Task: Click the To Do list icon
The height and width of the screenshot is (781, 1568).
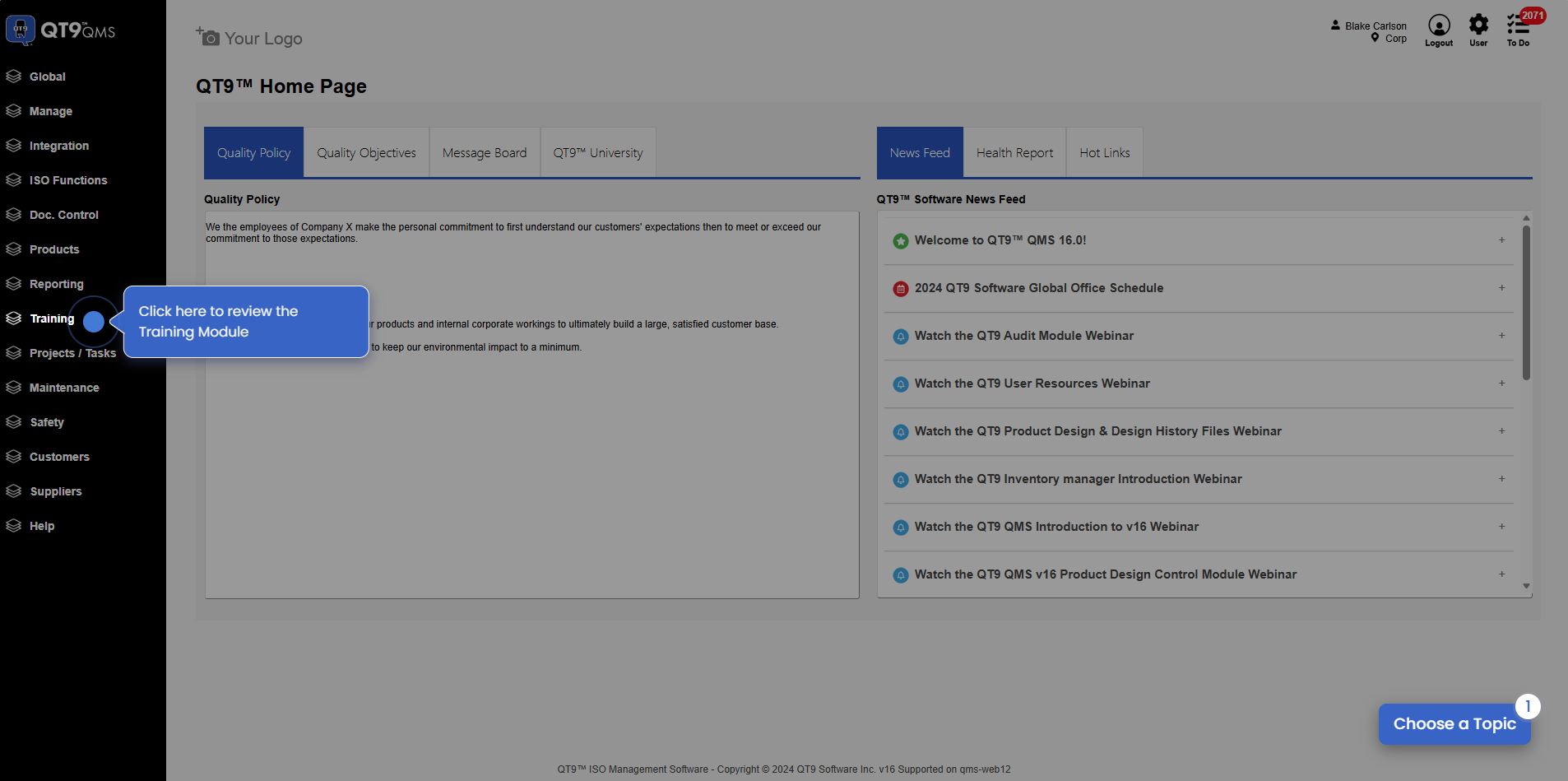Action: click(1518, 30)
